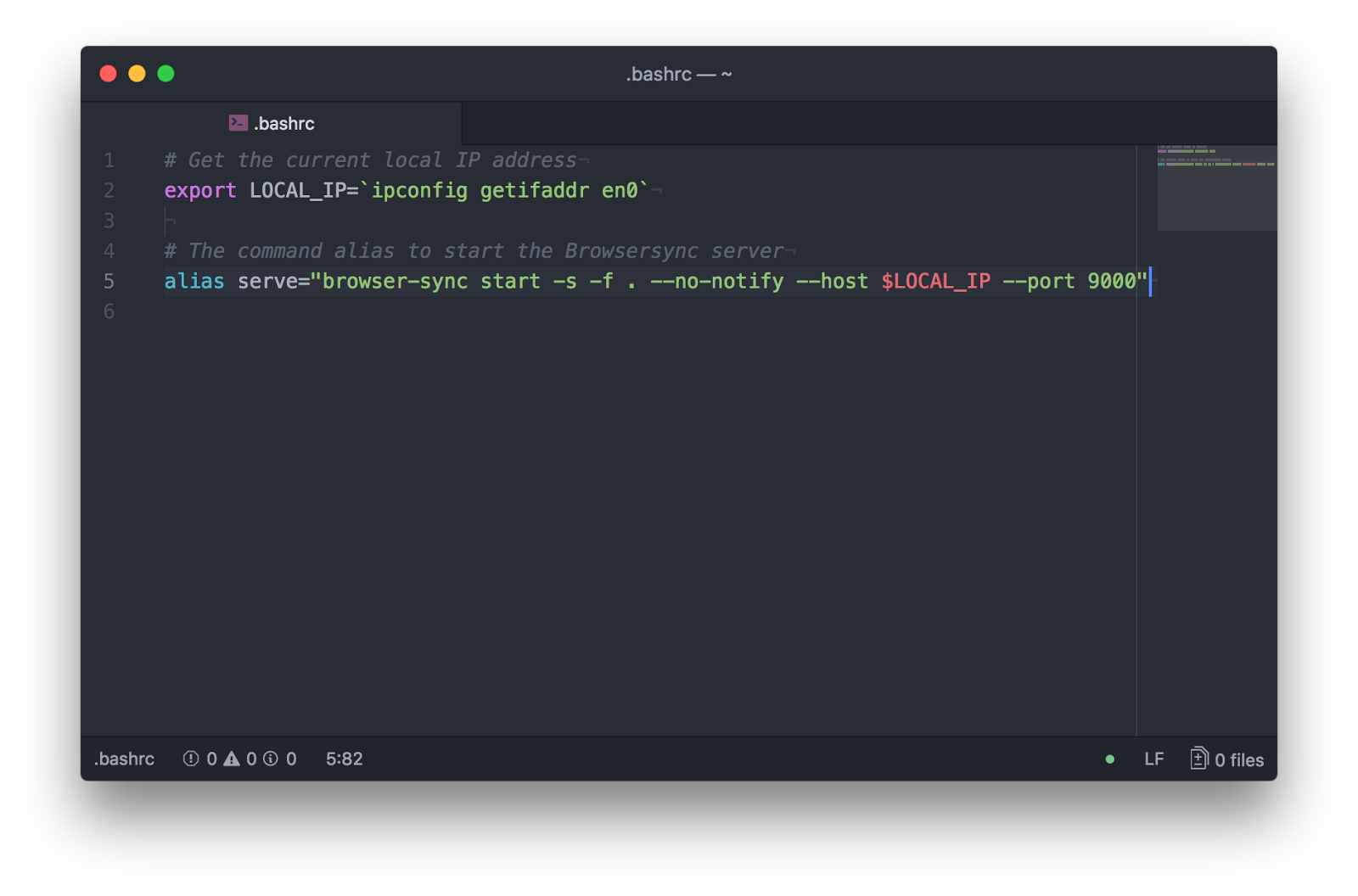Click the green full-screen traffic light button
This screenshot has height=896, width=1358.
pyautogui.click(x=164, y=74)
